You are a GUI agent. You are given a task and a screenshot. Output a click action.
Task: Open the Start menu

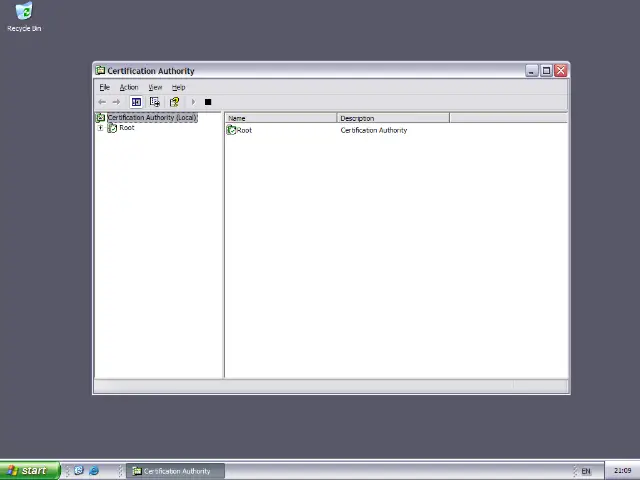point(30,471)
